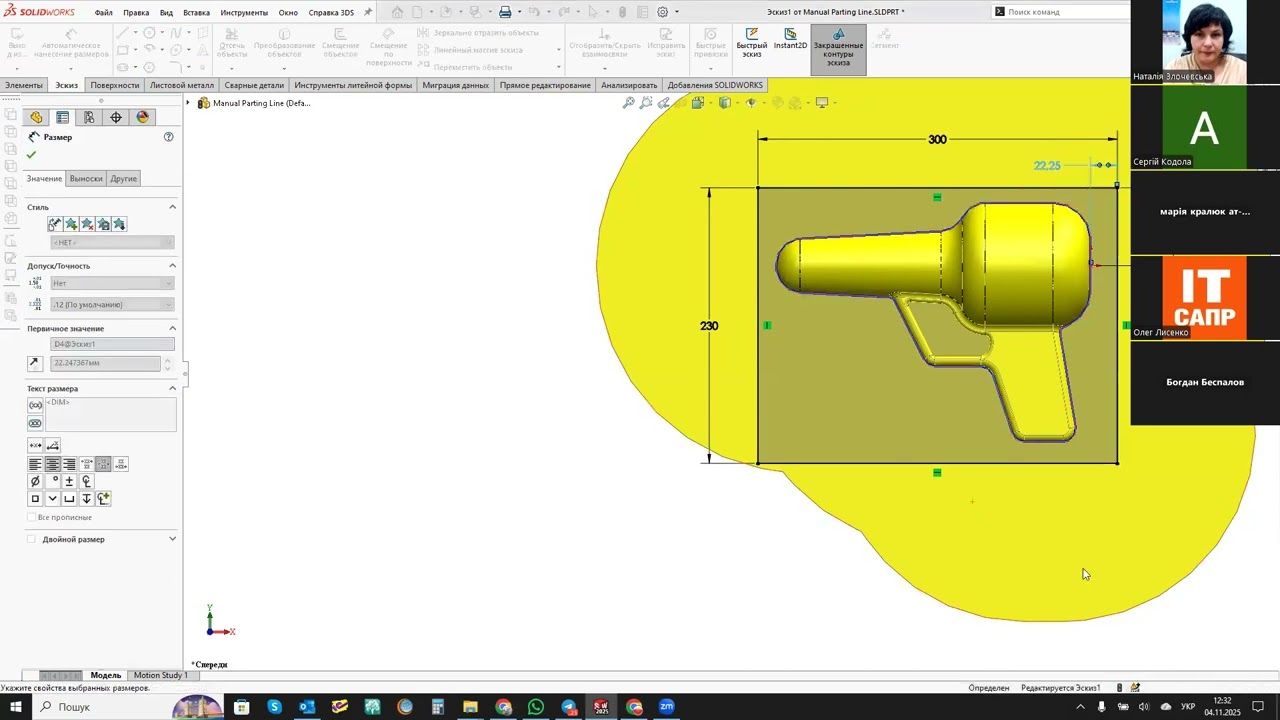Select the Motion Study 1 tab
Viewport: 1280px width, 720px height.
pos(161,675)
